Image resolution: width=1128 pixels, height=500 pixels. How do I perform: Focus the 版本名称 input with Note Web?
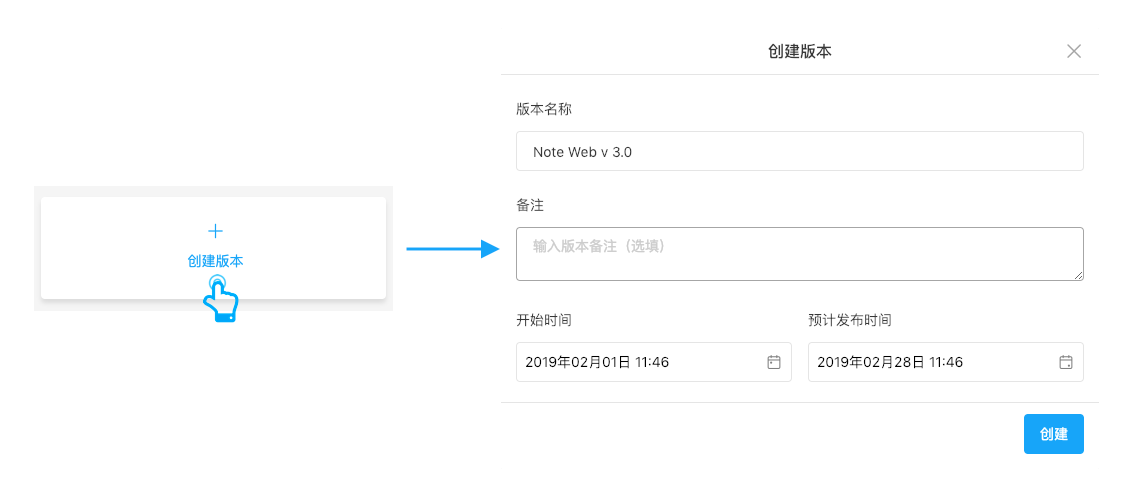tap(799, 151)
